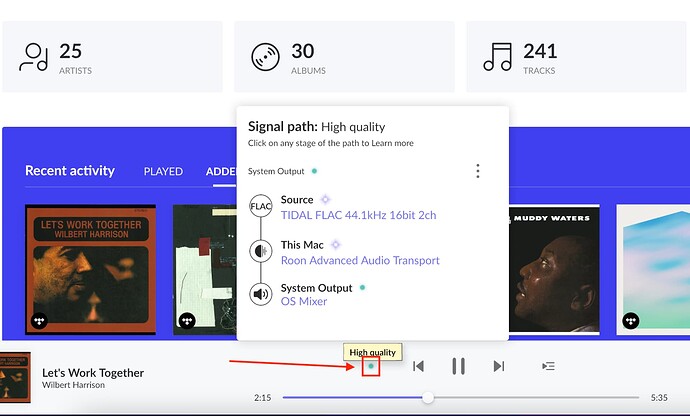
Task: Click the signal path quality dot in playback bar
Action: tap(371, 366)
